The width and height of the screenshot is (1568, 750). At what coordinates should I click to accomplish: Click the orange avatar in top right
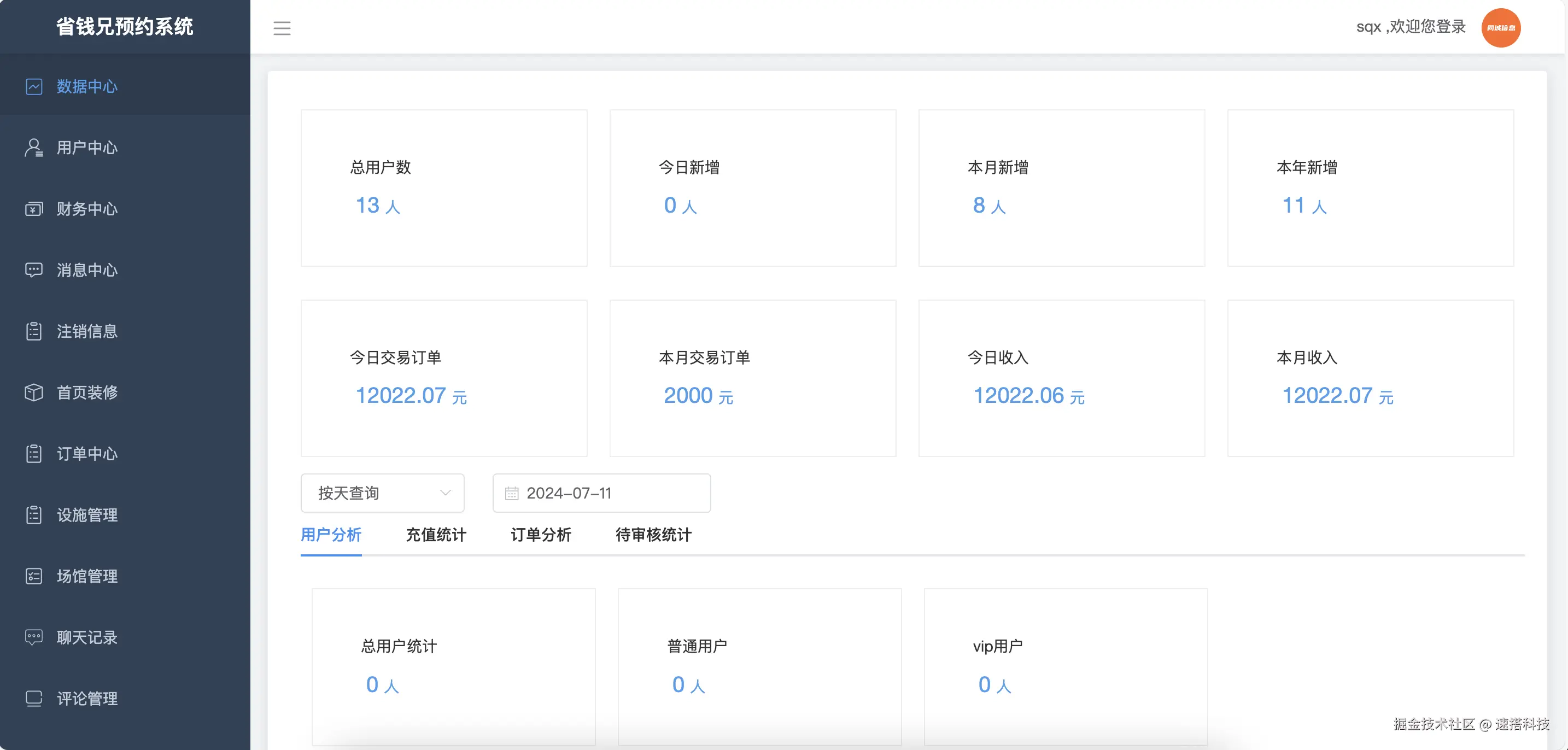point(1501,27)
